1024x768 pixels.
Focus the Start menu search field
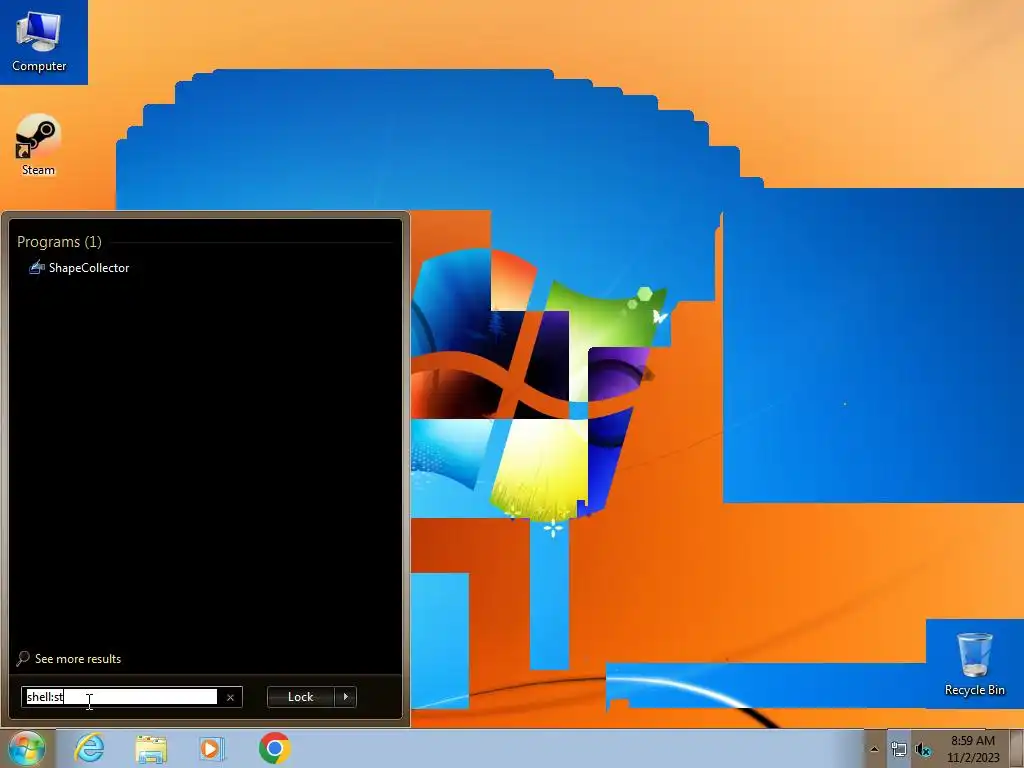point(120,697)
